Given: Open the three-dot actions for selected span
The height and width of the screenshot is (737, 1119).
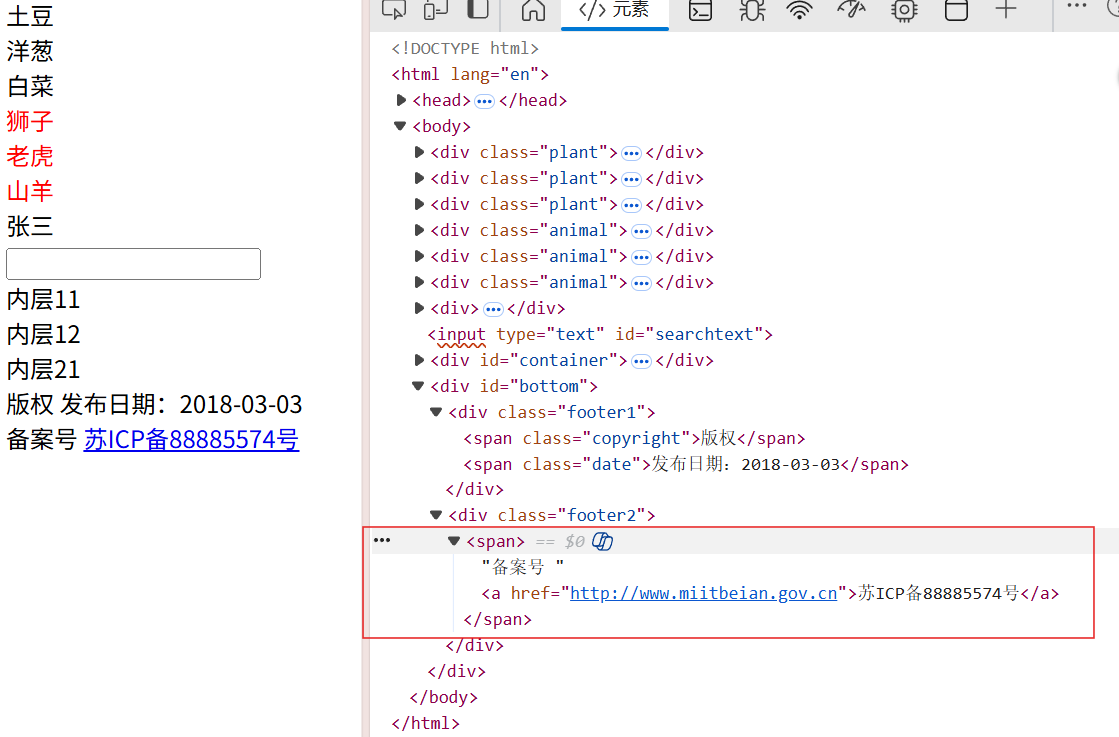Looking at the screenshot, I should pyautogui.click(x=382, y=540).
